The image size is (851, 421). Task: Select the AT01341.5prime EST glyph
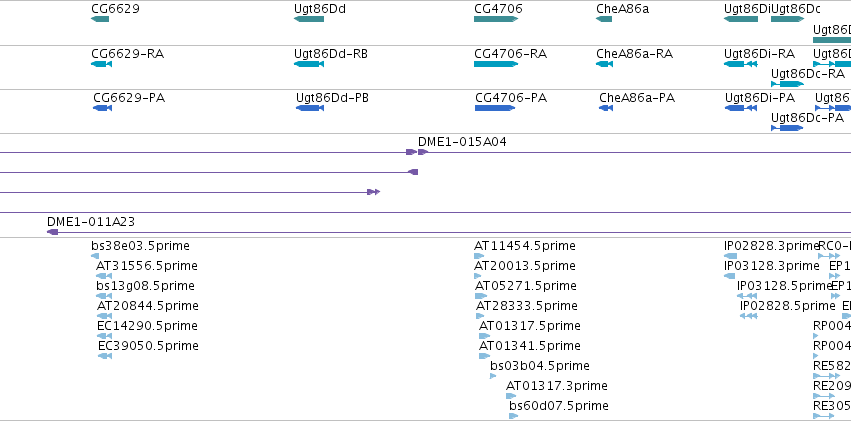tap(485, 356)
